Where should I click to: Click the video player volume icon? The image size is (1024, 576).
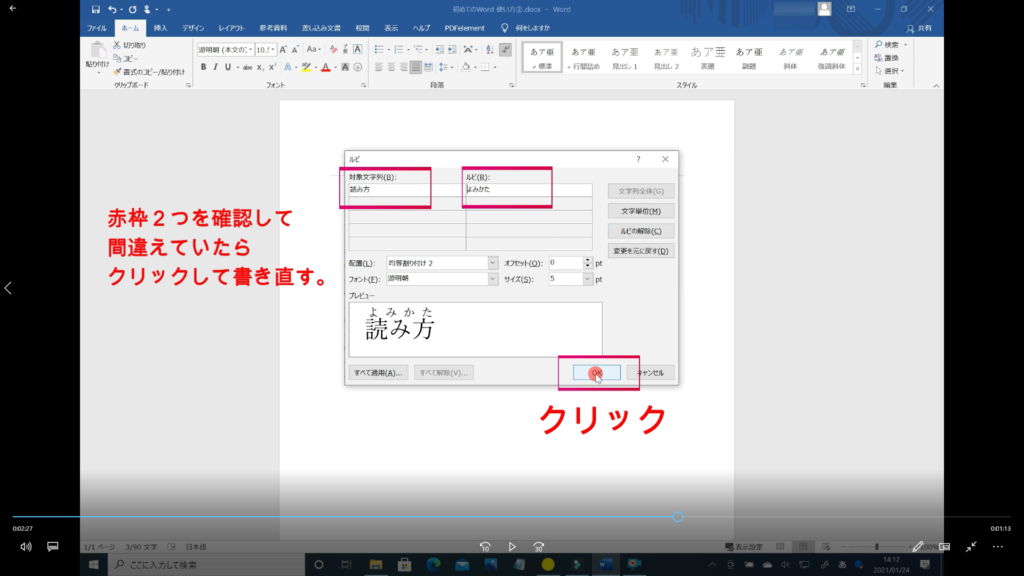point(25,547)
